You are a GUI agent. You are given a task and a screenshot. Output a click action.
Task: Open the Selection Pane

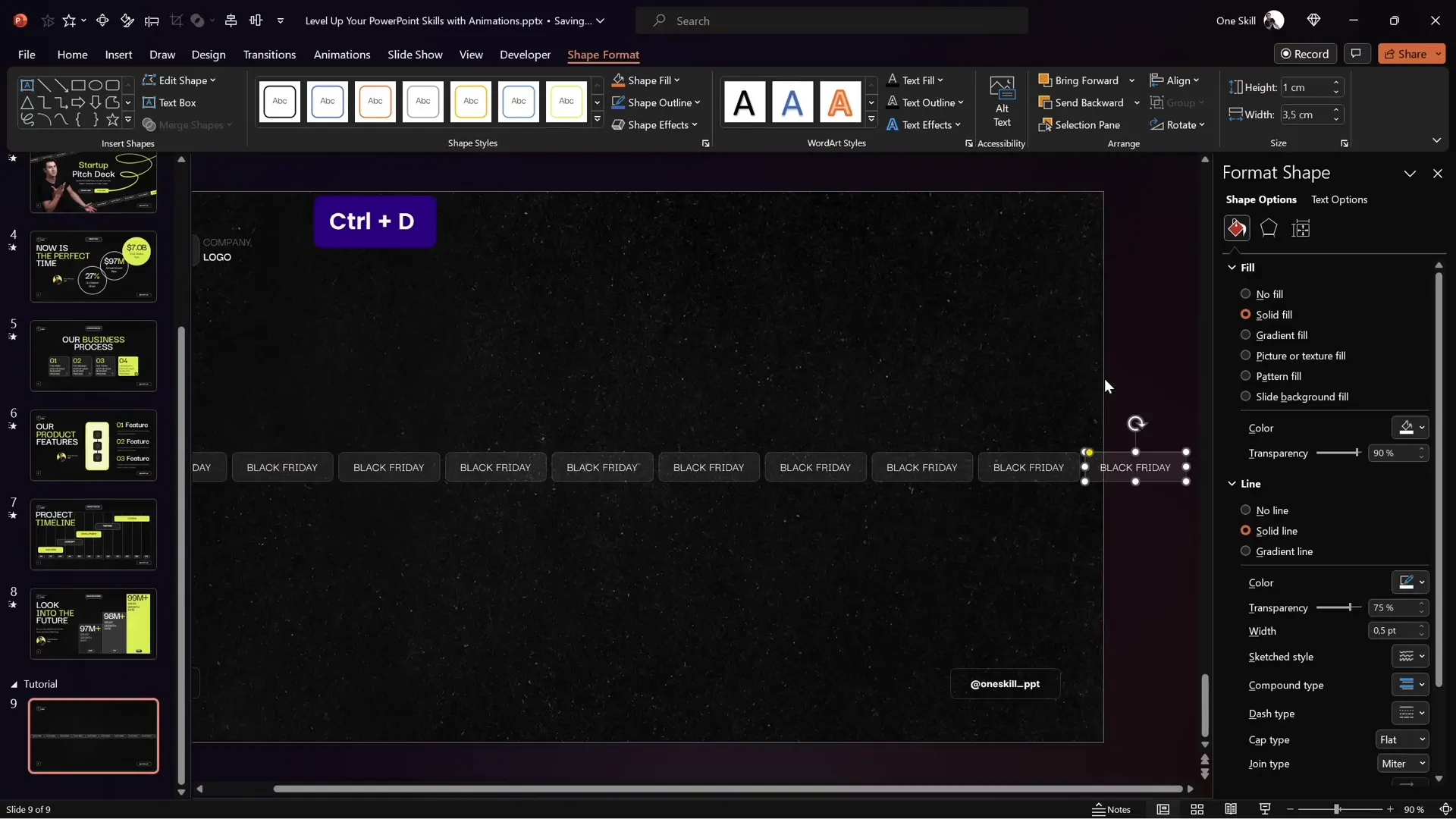[1079, 125]
